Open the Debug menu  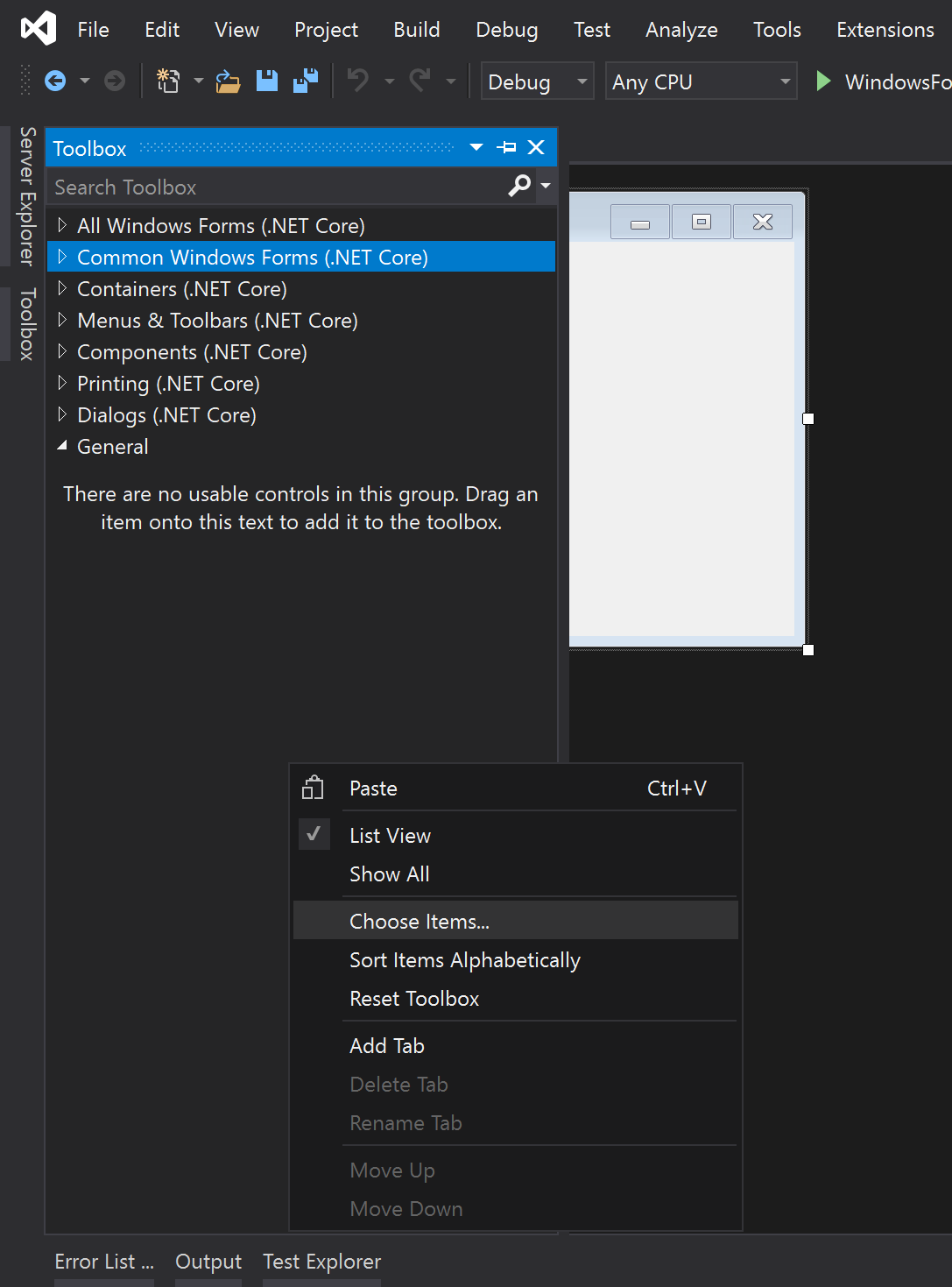click(507, 30)
